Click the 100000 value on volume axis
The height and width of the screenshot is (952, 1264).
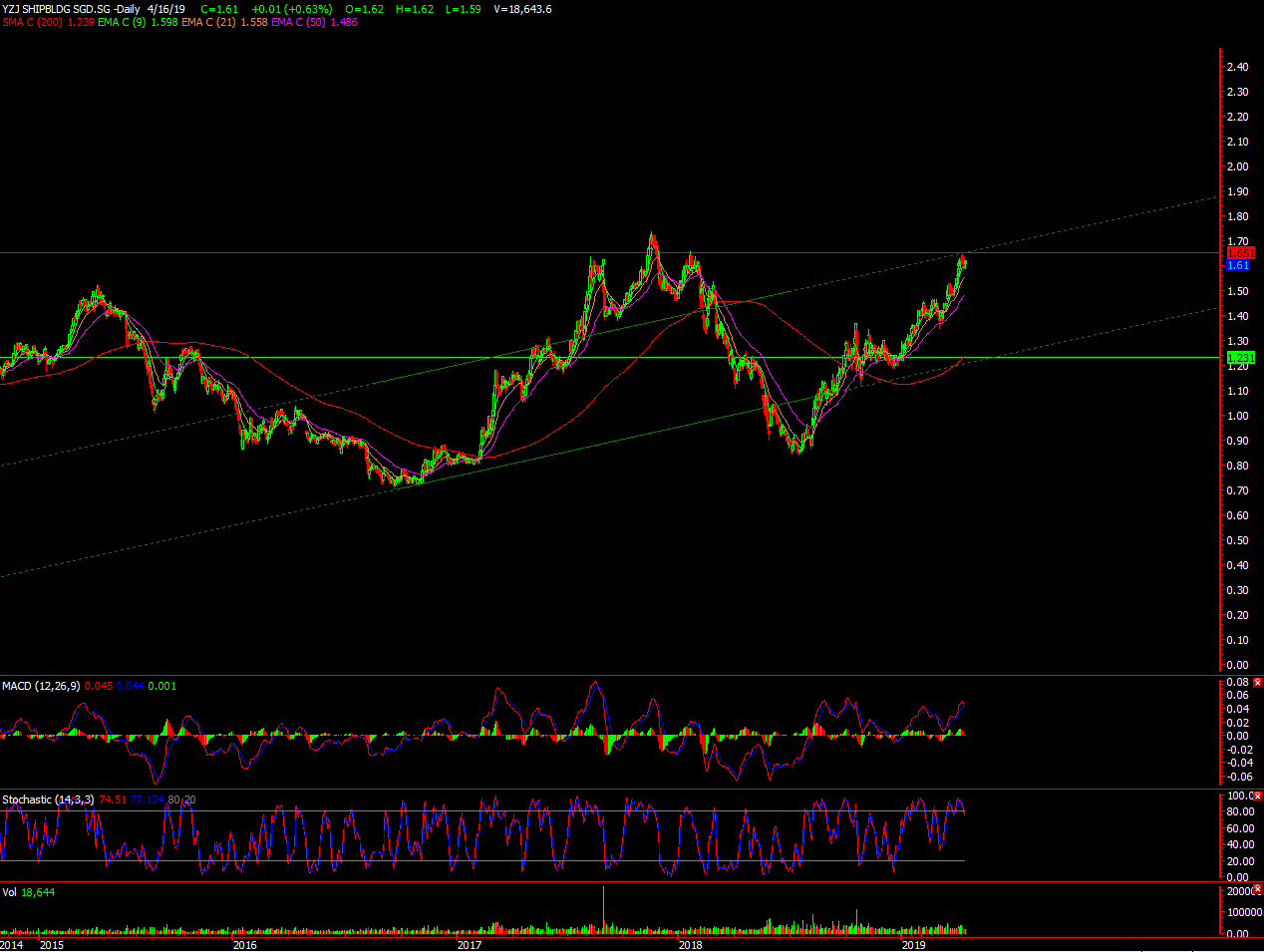coord(1244,912)
